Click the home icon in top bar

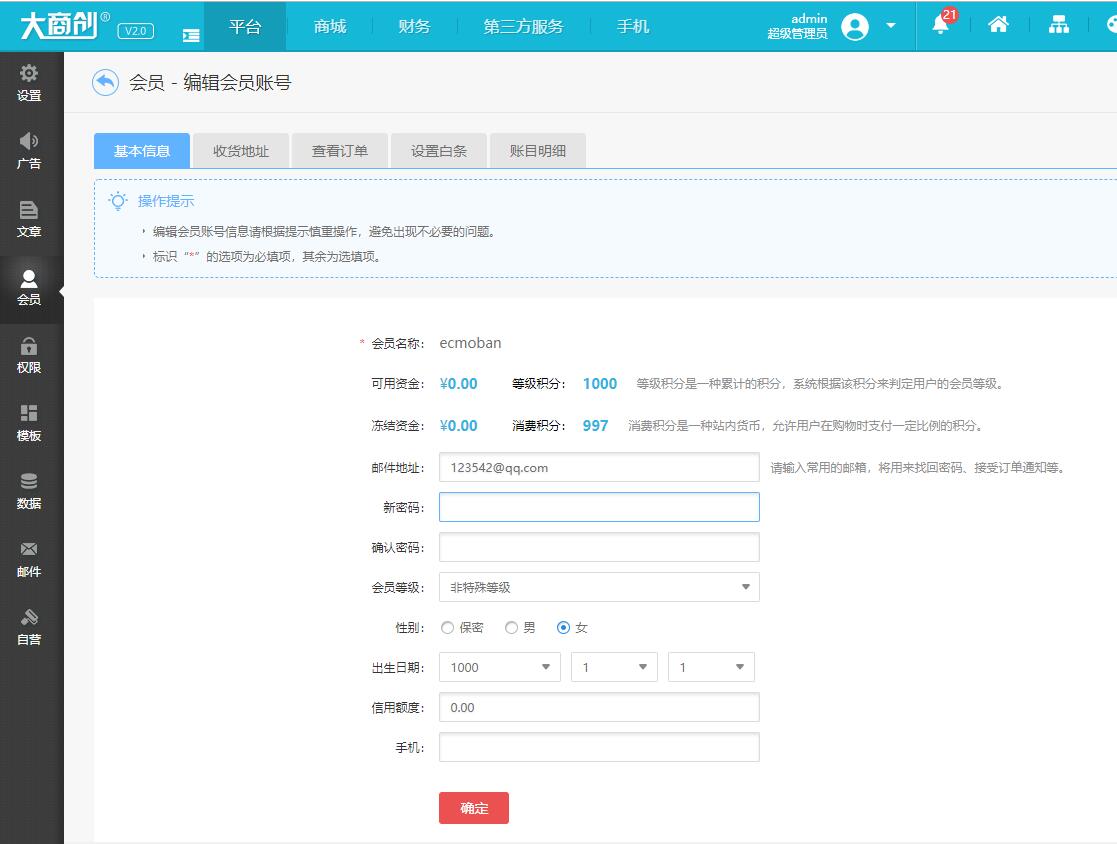(x=999, y=26)
